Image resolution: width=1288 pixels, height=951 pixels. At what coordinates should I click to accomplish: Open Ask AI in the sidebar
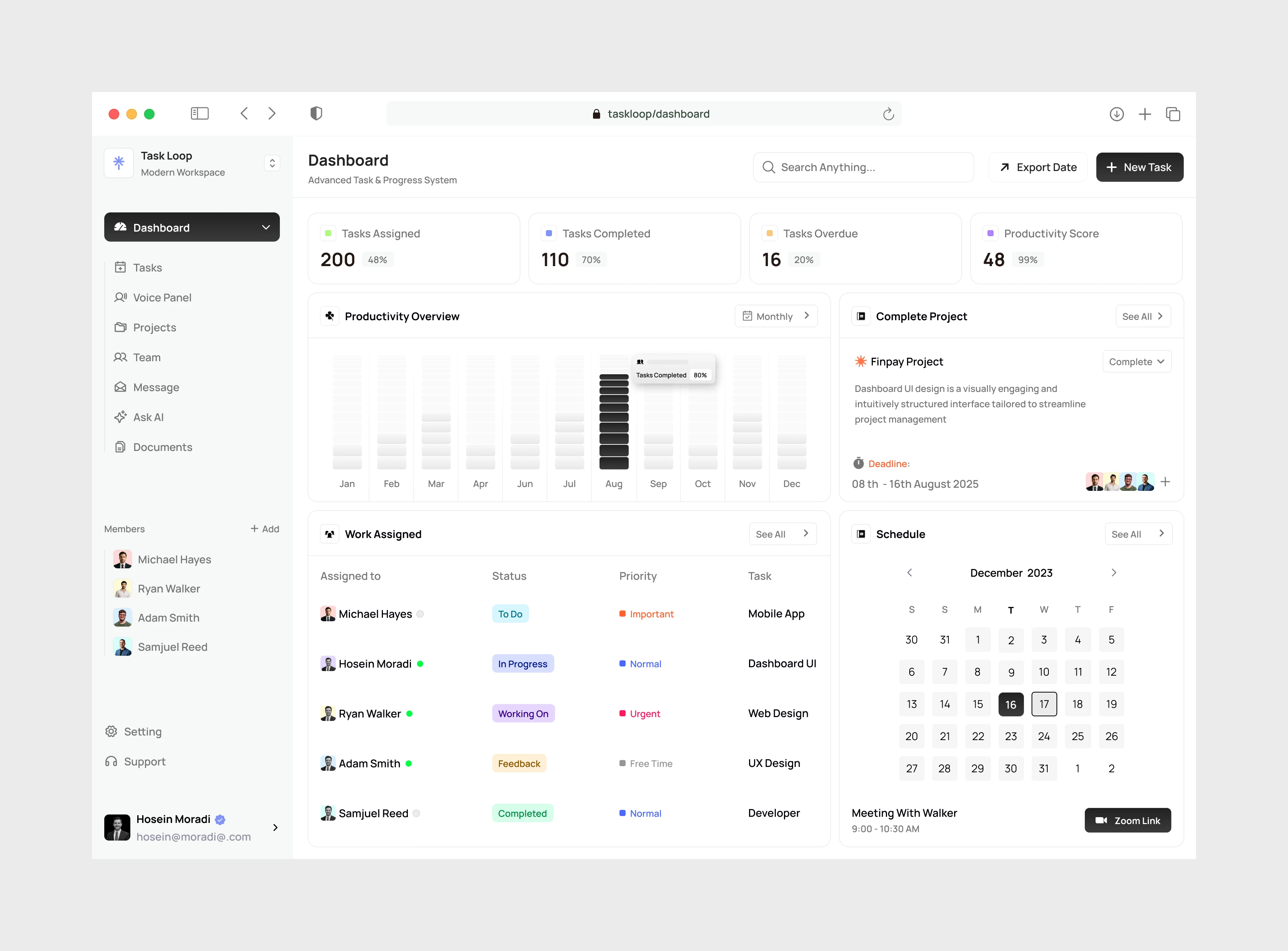pos(148,417)
